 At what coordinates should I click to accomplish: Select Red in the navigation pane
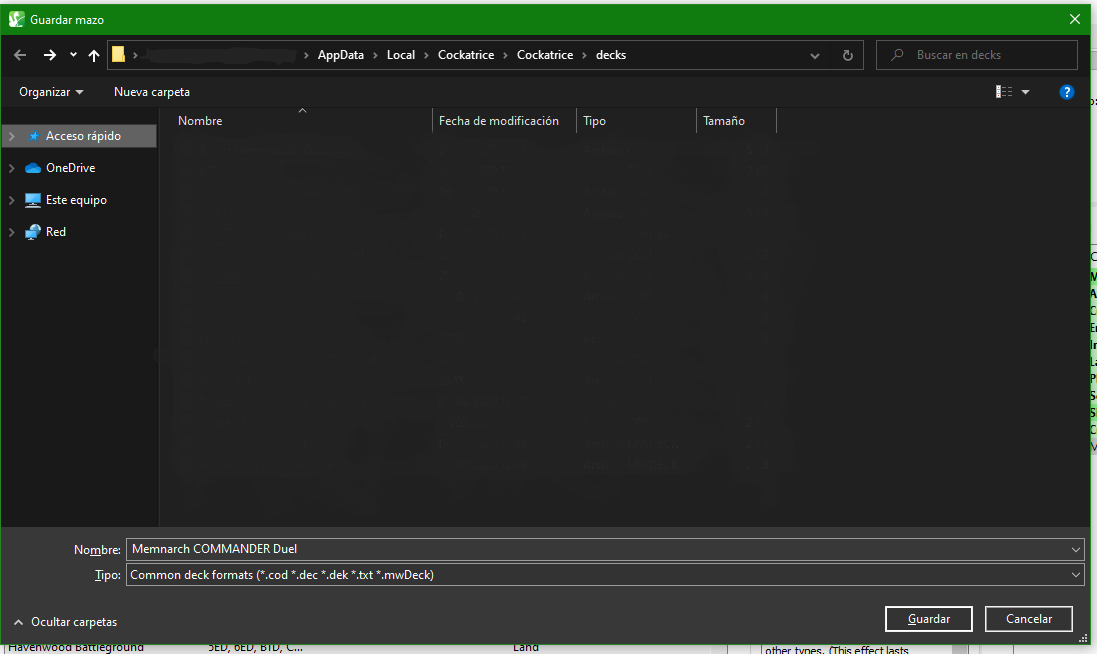55,232
